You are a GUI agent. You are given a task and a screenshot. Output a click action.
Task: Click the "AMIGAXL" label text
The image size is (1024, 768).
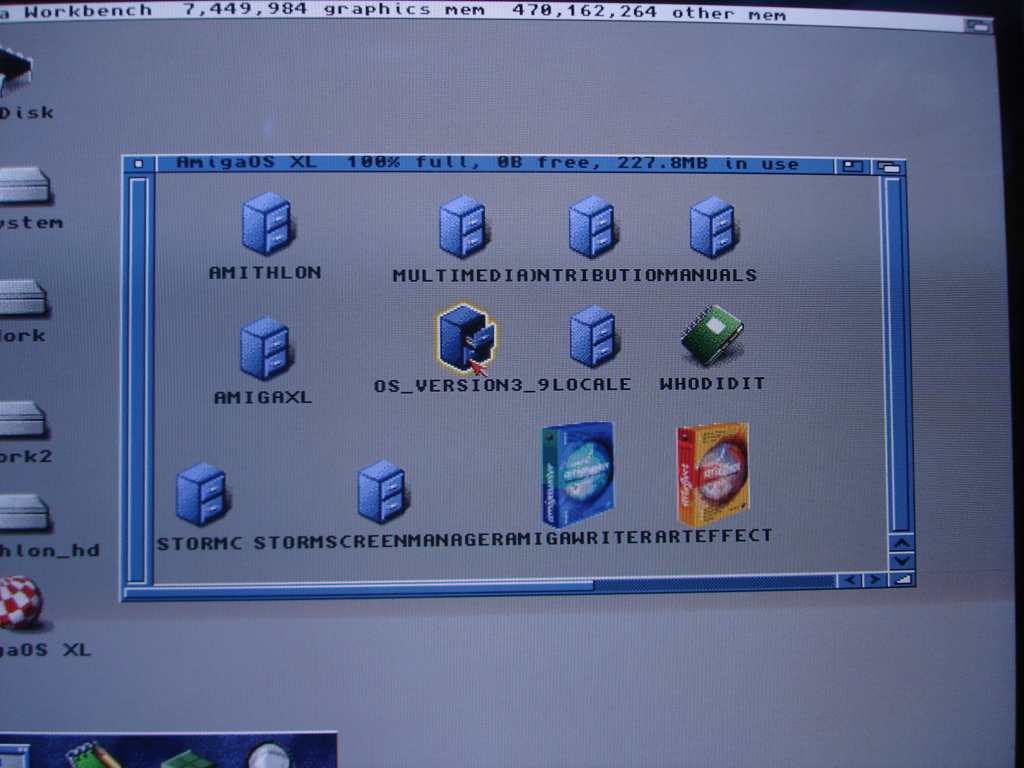[x=263, y=396]
